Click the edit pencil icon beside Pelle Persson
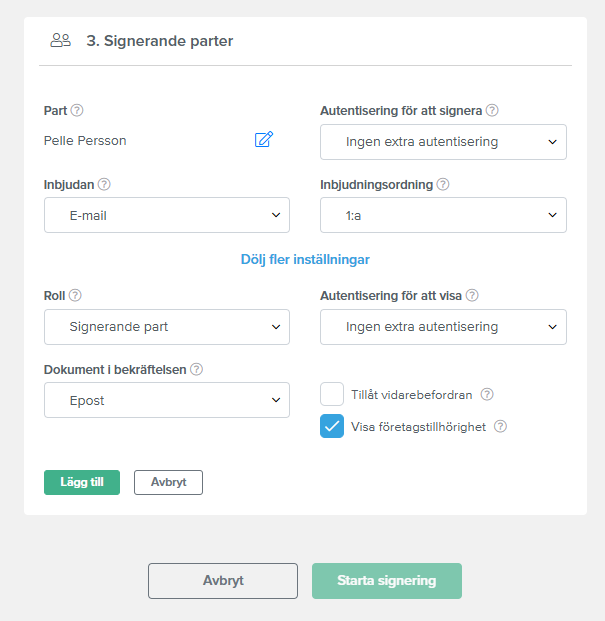This screenshot has height=621, width=605. click(264, 139)
